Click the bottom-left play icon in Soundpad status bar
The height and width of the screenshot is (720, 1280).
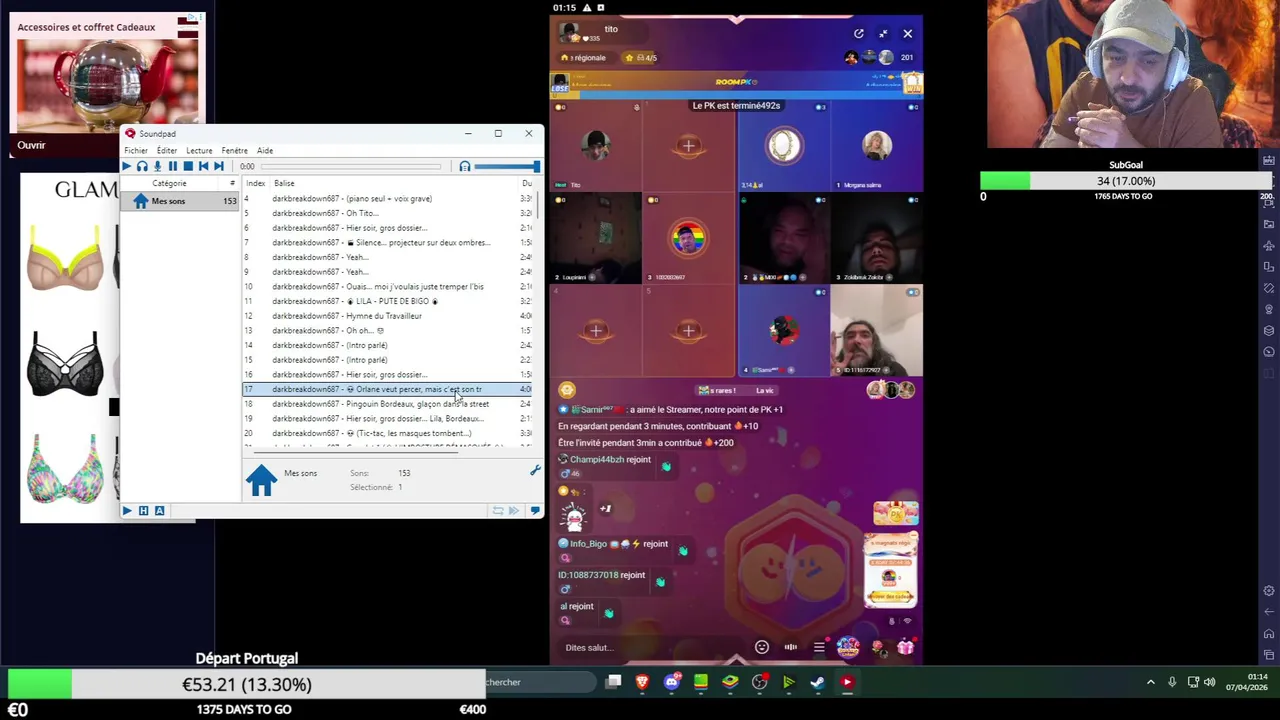point(127,511)
